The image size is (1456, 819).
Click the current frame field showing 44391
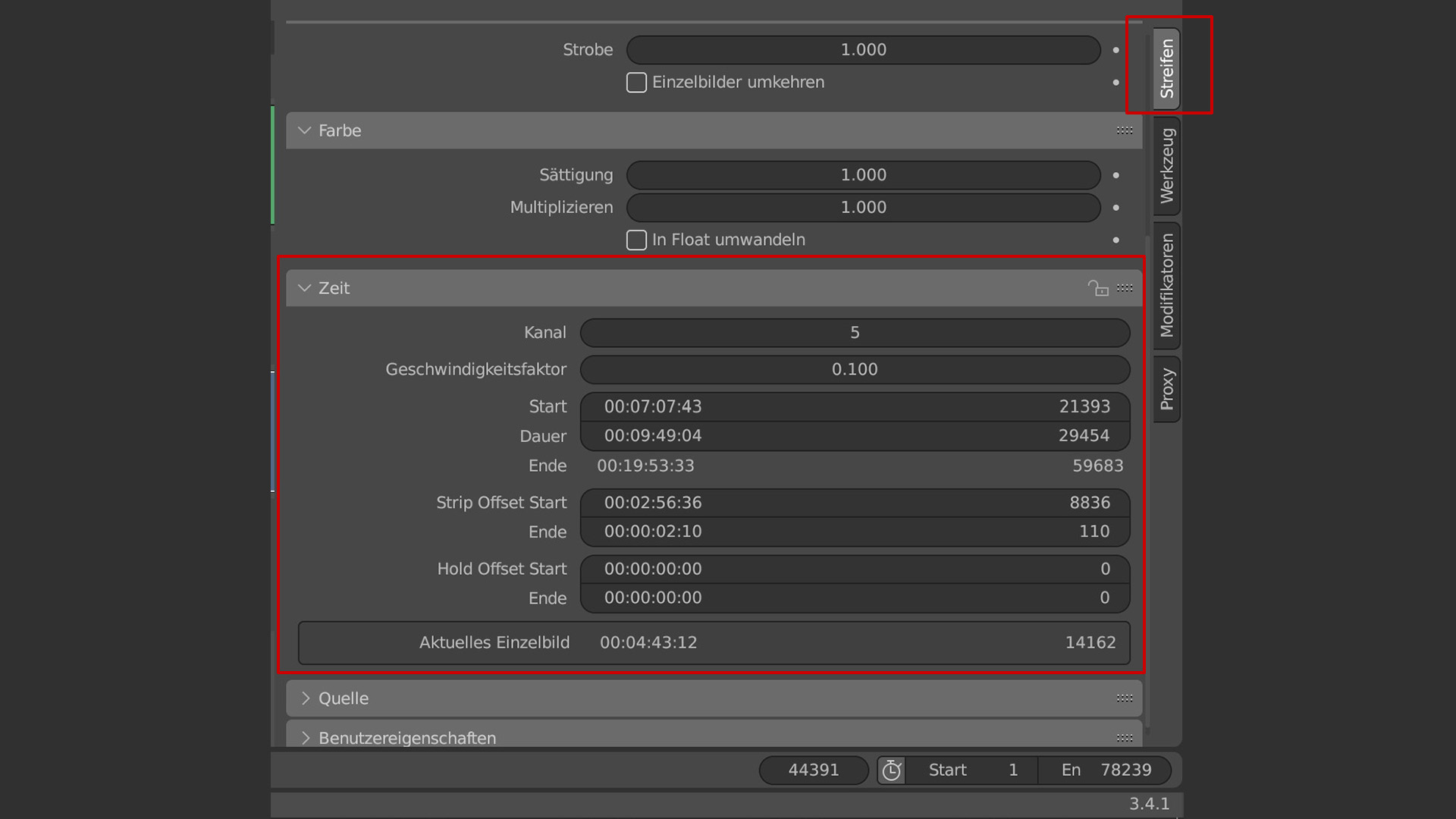click(814, 770)
